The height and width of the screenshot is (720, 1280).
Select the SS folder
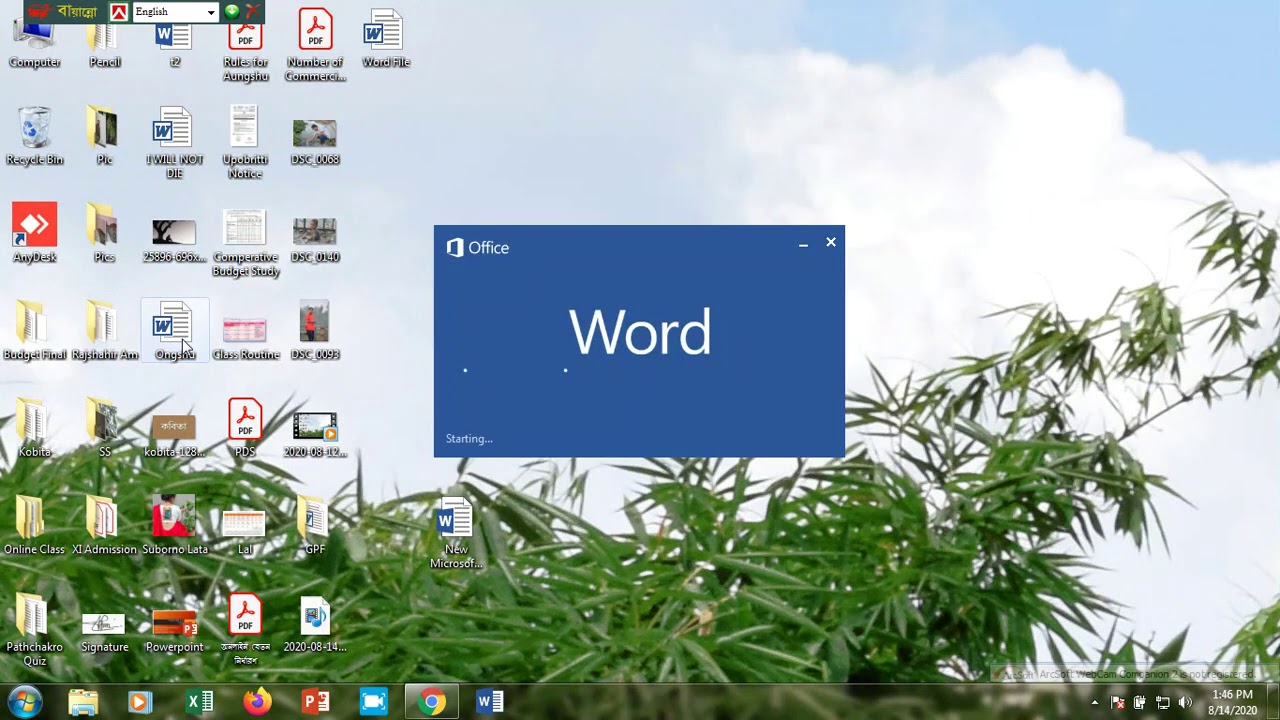104,427
